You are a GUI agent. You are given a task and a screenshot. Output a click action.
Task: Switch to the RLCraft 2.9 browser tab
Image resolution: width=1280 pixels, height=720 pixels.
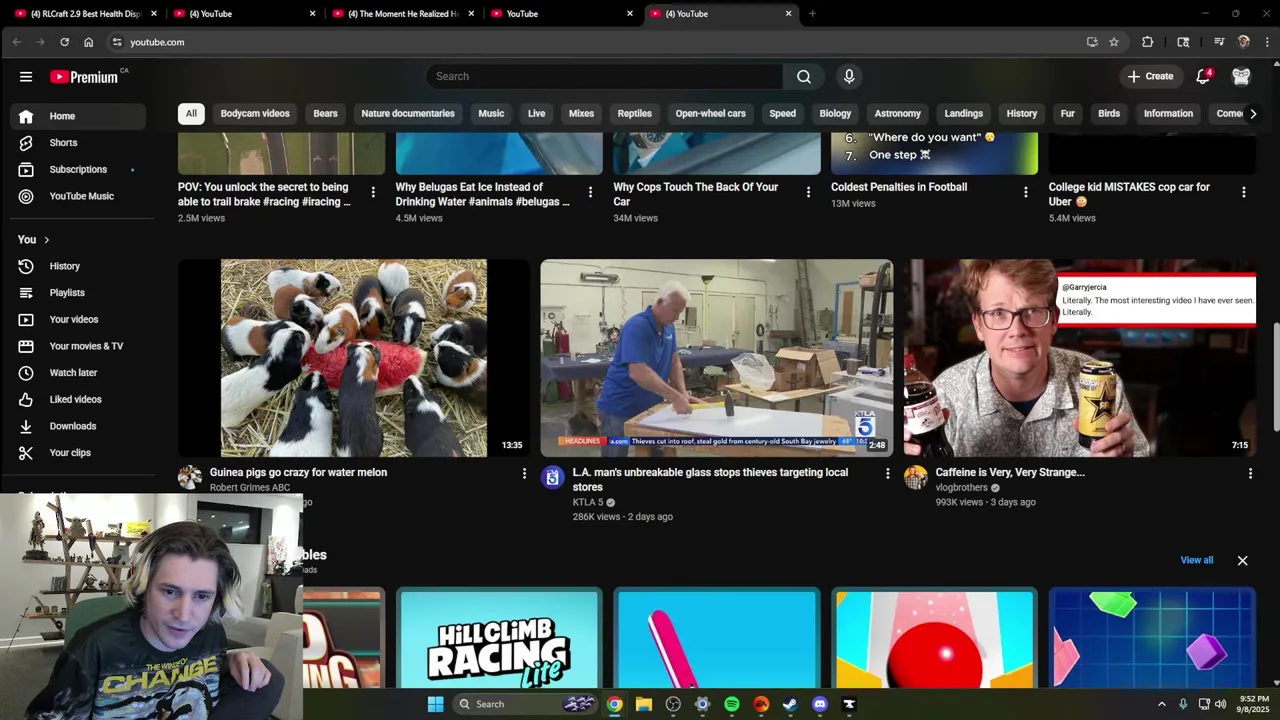coord(85,14)
